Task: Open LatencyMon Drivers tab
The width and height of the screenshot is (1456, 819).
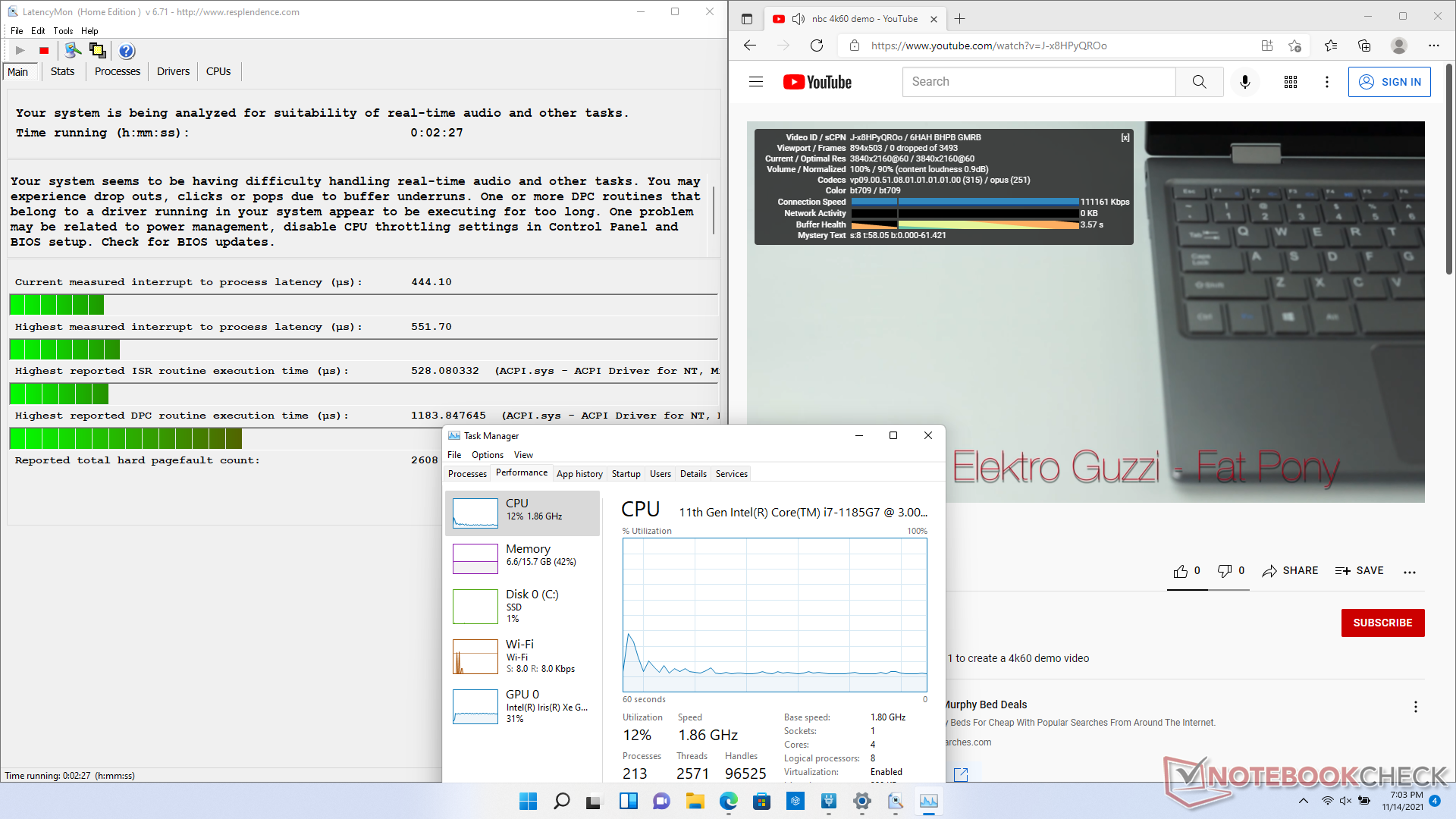Action: click(173, 71)
